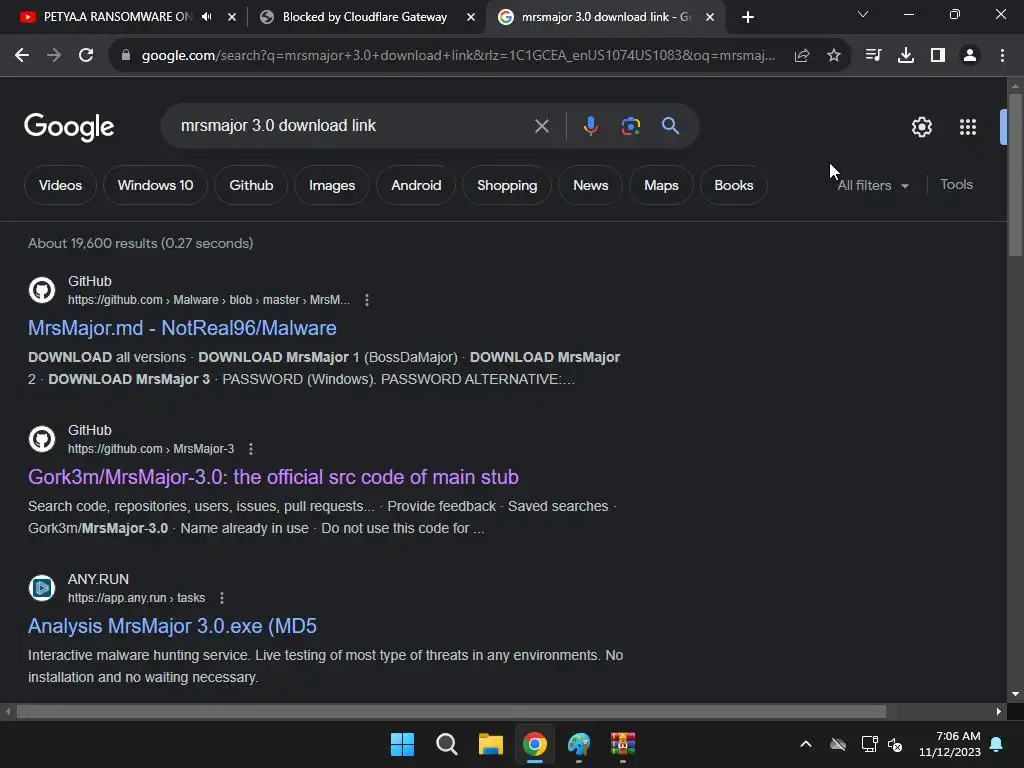Open options for MrsMajor.md GitHub result
The height and width of the screenshot is (768, 1024).
(366, 300)
